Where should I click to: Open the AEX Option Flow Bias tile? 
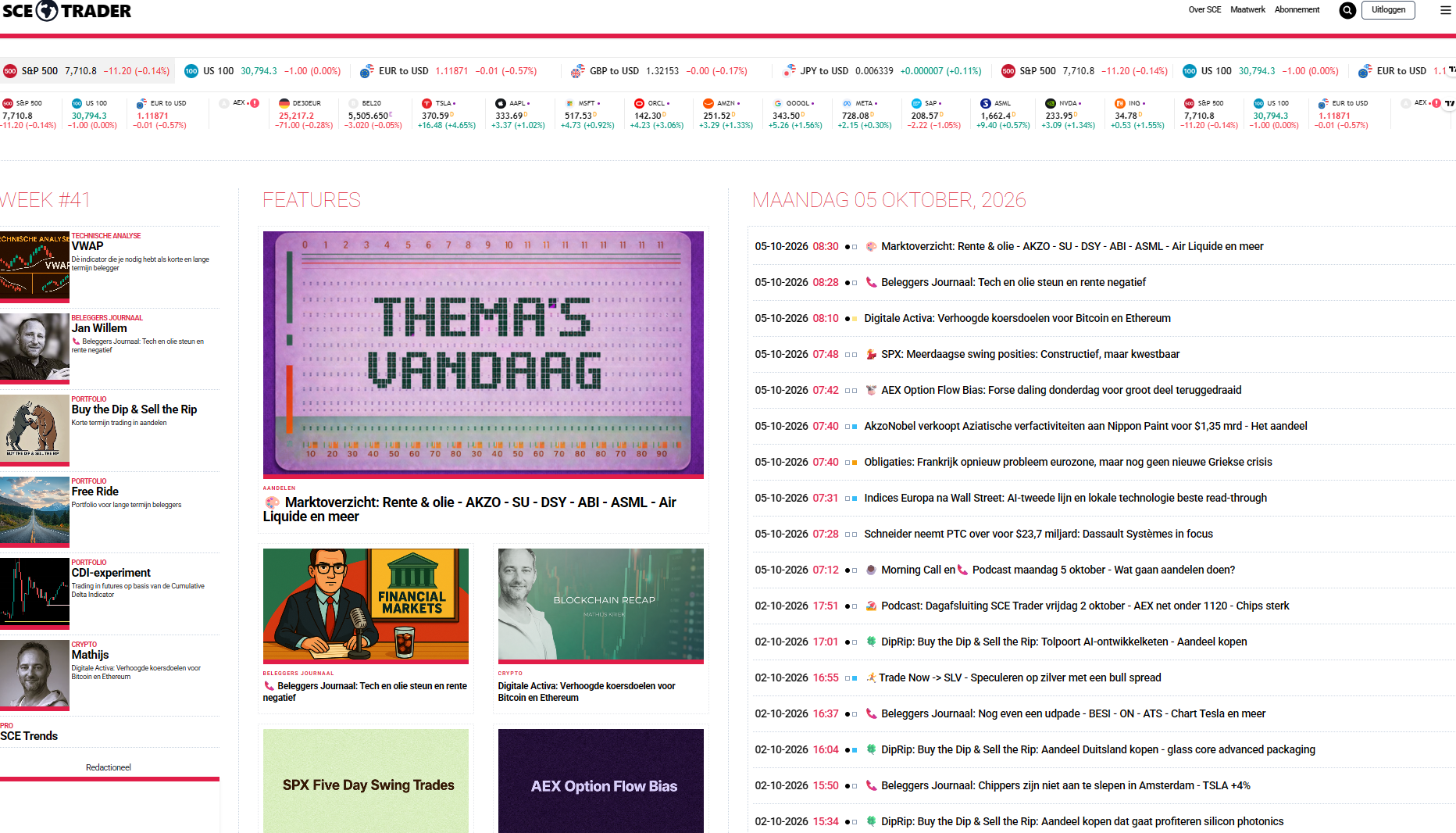(601, 781)
